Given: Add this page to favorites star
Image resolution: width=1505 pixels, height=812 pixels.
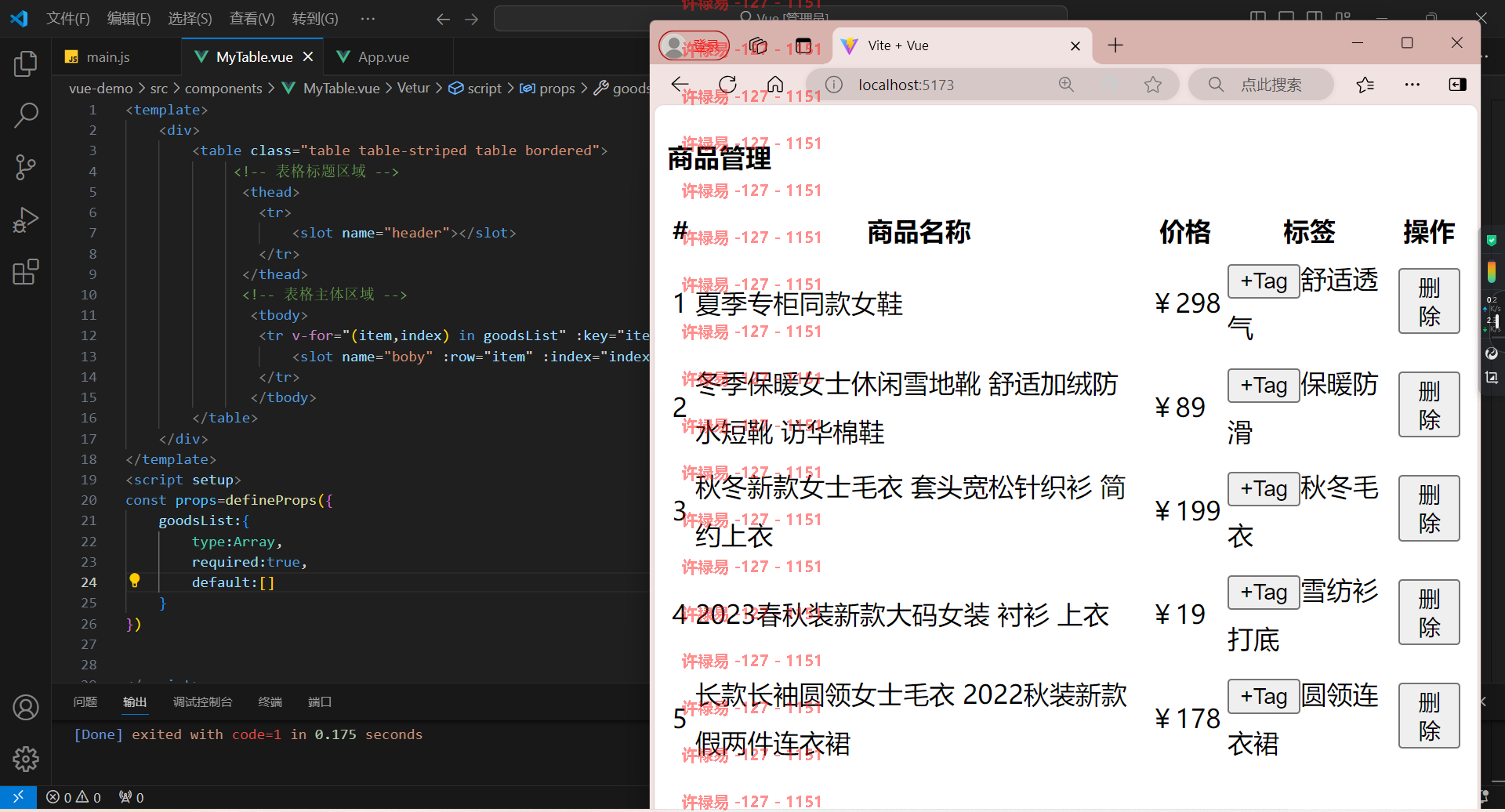Looking at the screenshot, I should pyautogui.click(x=1152, y=85).
